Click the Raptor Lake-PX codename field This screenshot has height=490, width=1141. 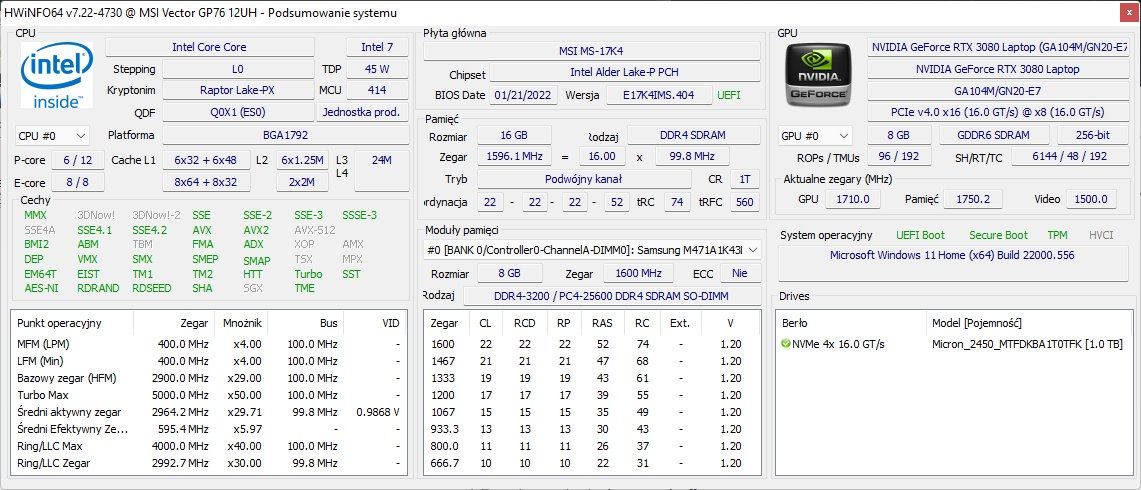[x=236, y=91]
